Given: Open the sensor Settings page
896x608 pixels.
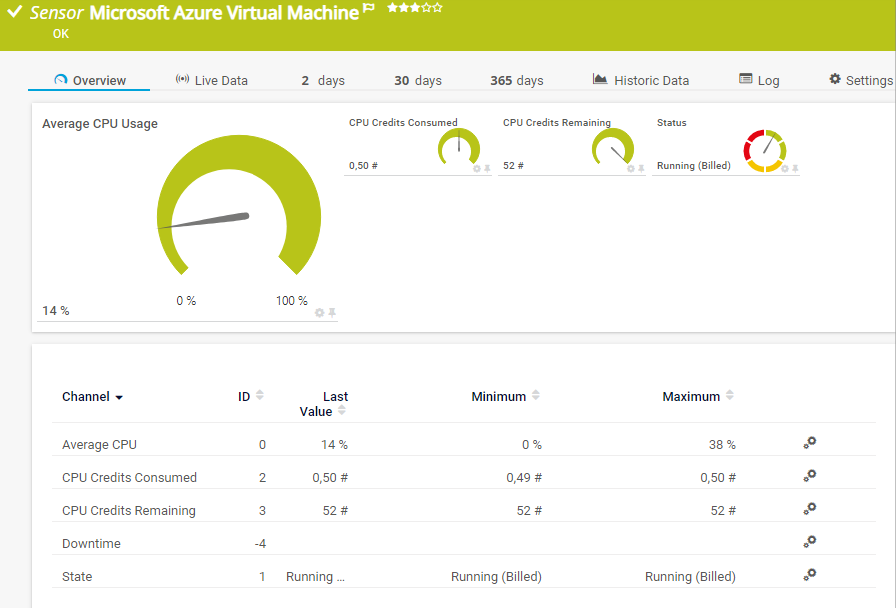Looking at the screenshot, I should click(860, 80).
